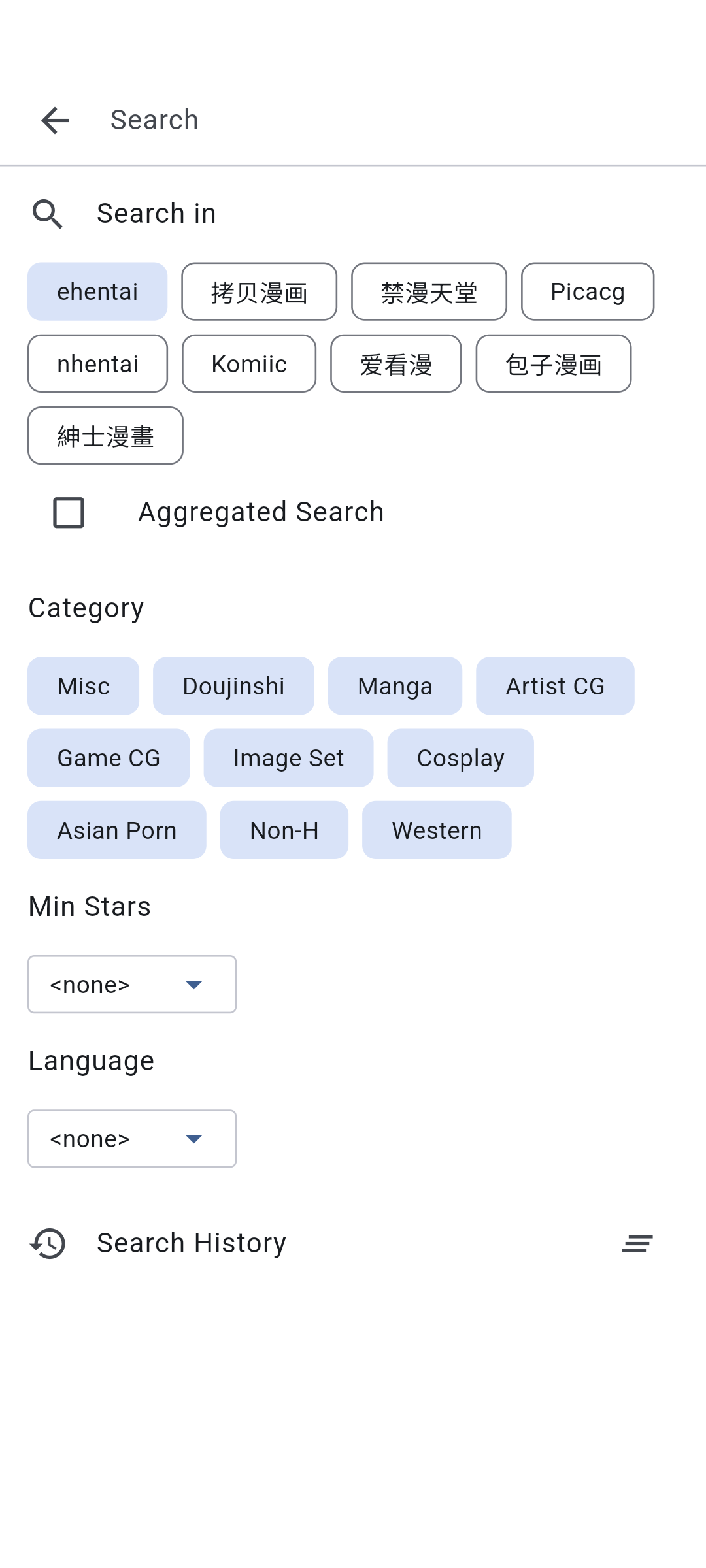706x1568 pixels.
Task: Select the ehentai source chip
Action: tap(97, 291)
